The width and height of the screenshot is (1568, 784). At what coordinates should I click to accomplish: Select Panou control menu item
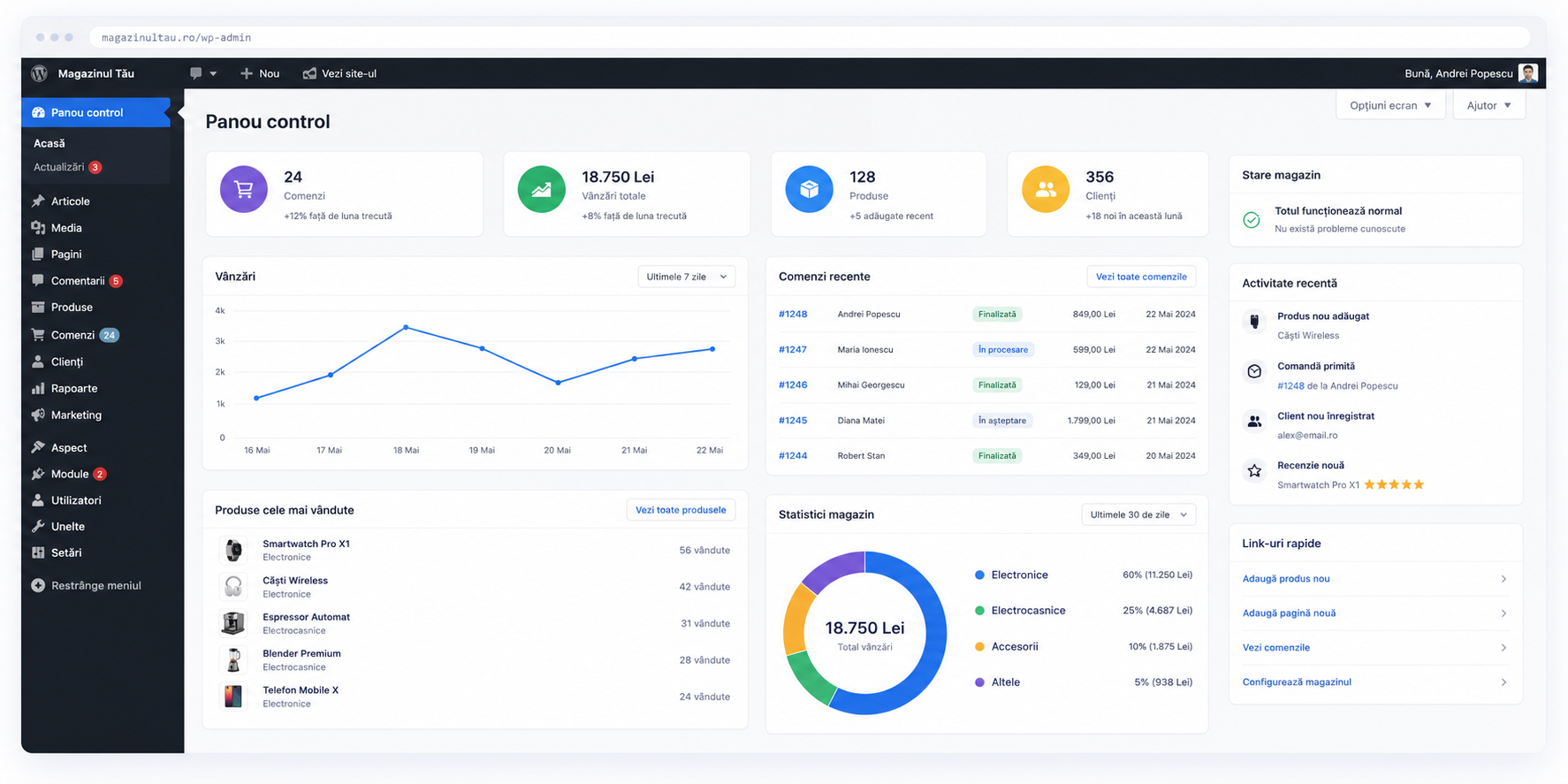pyautogui.click(x=95, y=112)
